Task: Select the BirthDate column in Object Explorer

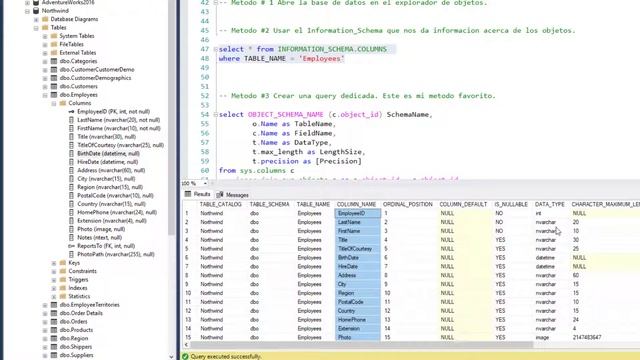Action: coord(108,154)
